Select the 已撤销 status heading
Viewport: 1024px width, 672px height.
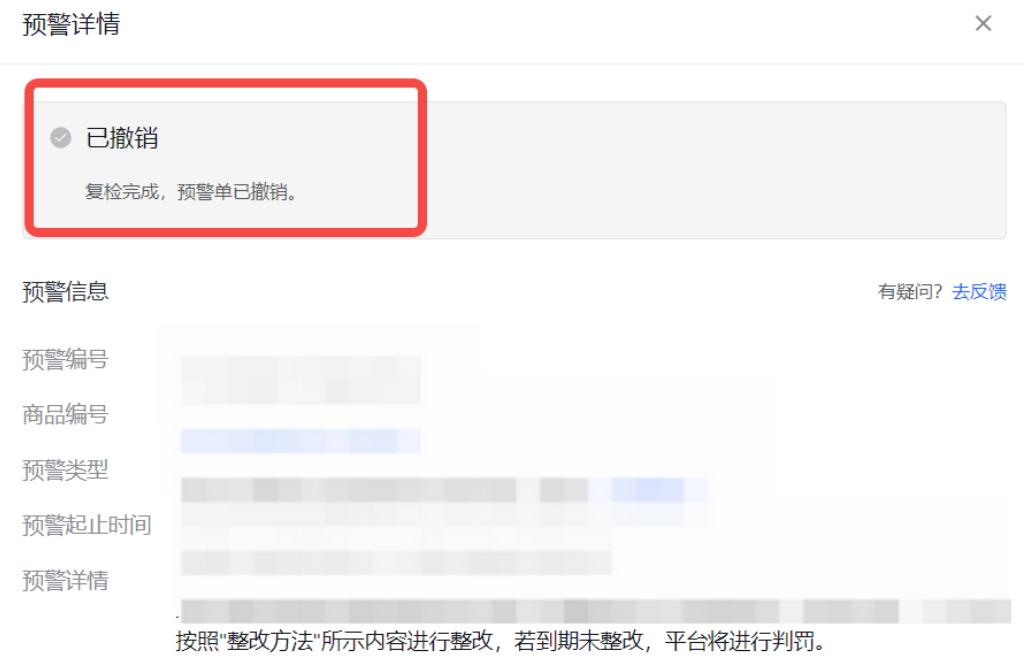tap(122, 138)
